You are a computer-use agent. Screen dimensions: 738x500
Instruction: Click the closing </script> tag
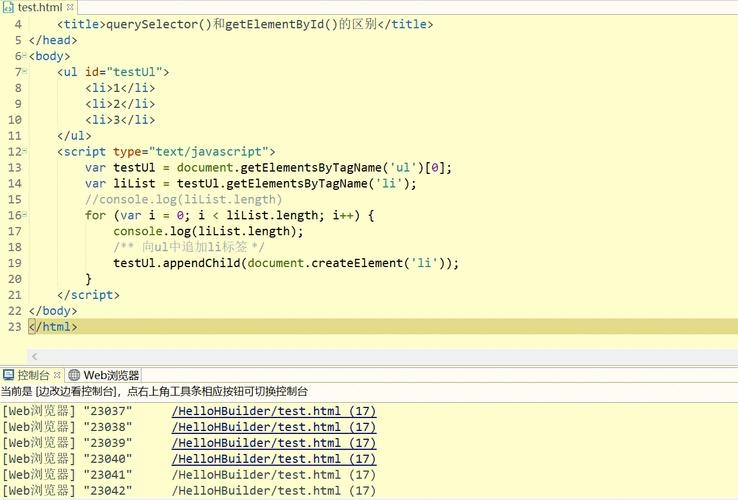coord(88,295)
